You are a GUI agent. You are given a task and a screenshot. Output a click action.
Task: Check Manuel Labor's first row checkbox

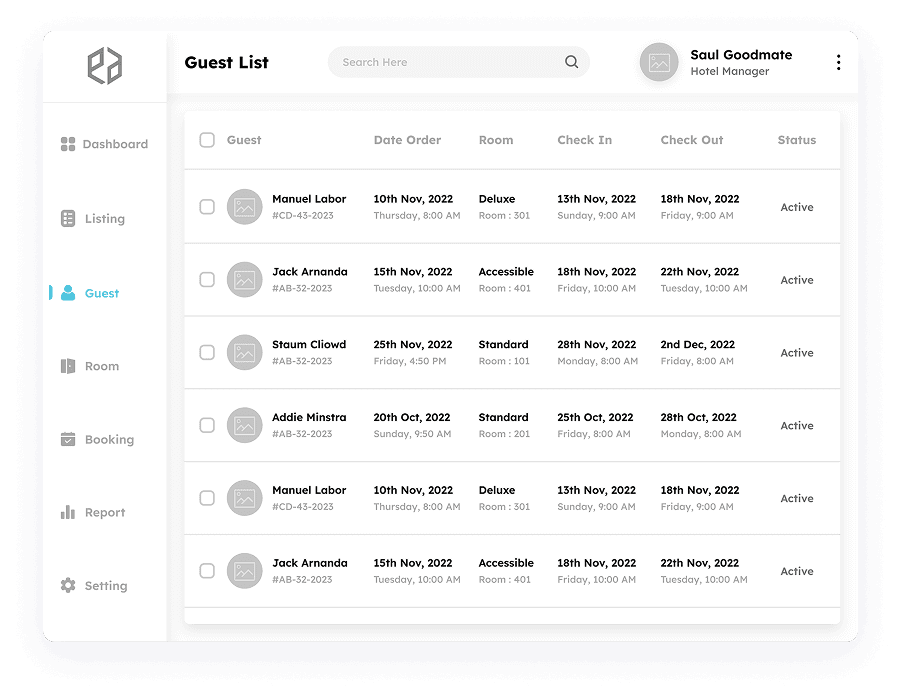207,206
